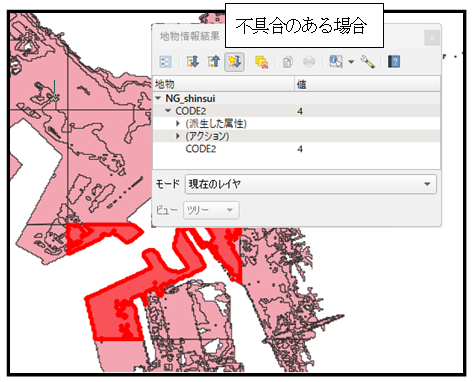Screen dimensions: 472x382
Task: Expand the (アクション) node
Action: pyautogui.click(x=178, y=136)
